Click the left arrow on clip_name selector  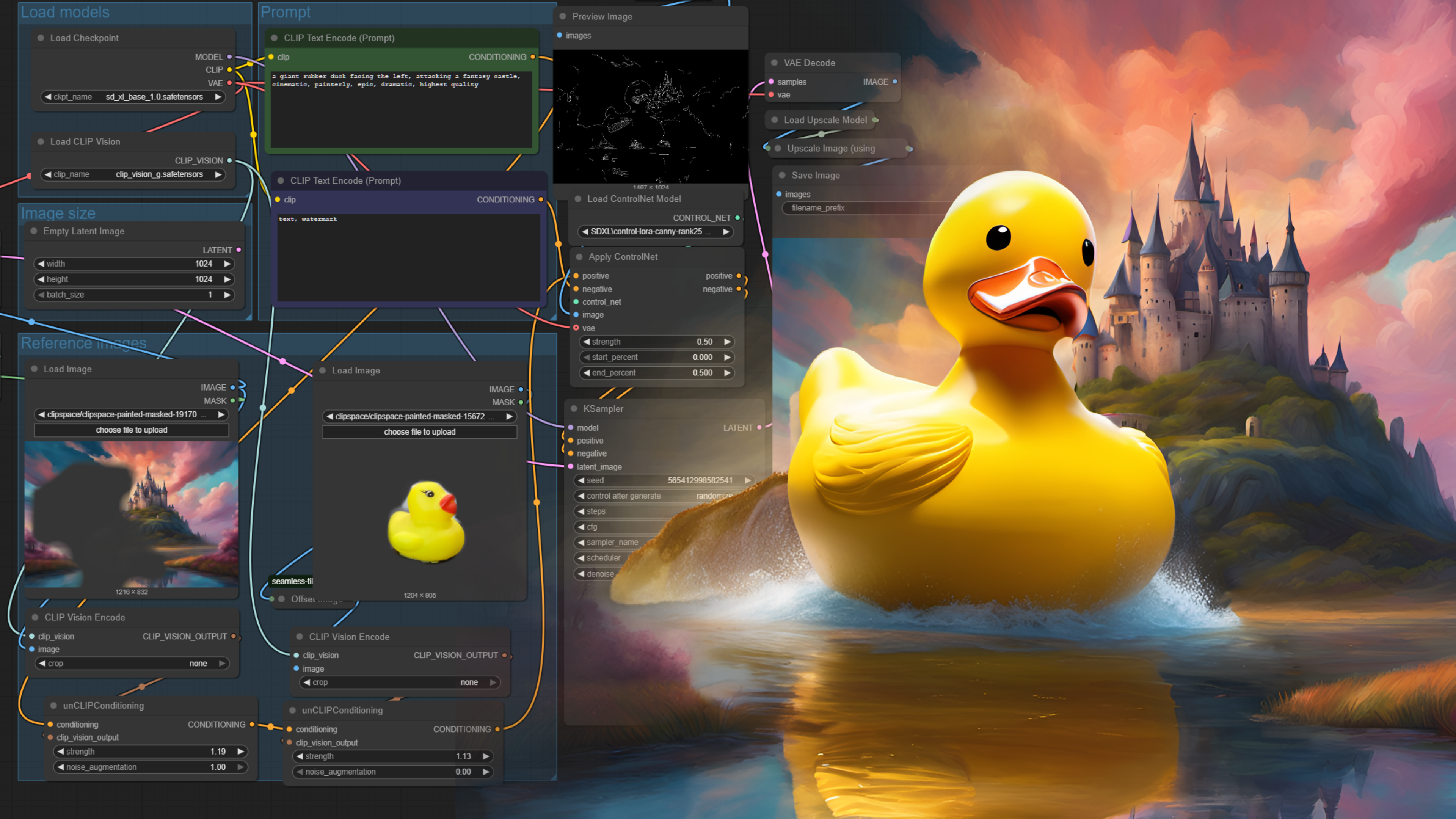coord(48,174)
